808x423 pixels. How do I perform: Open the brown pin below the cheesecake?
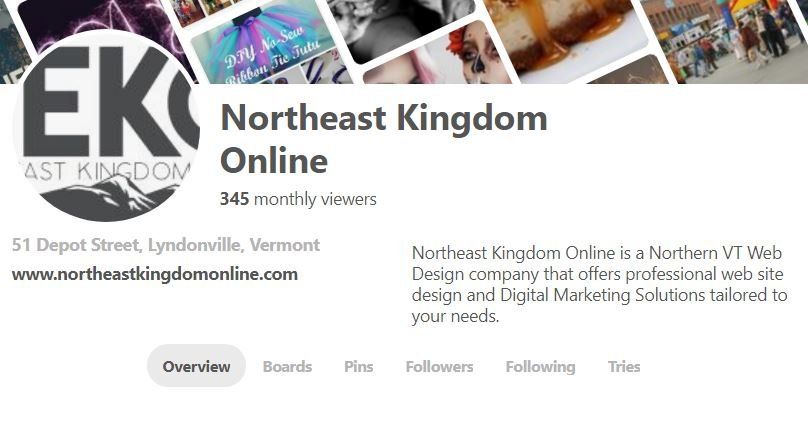pyautogui.click(x=631, y=72)
